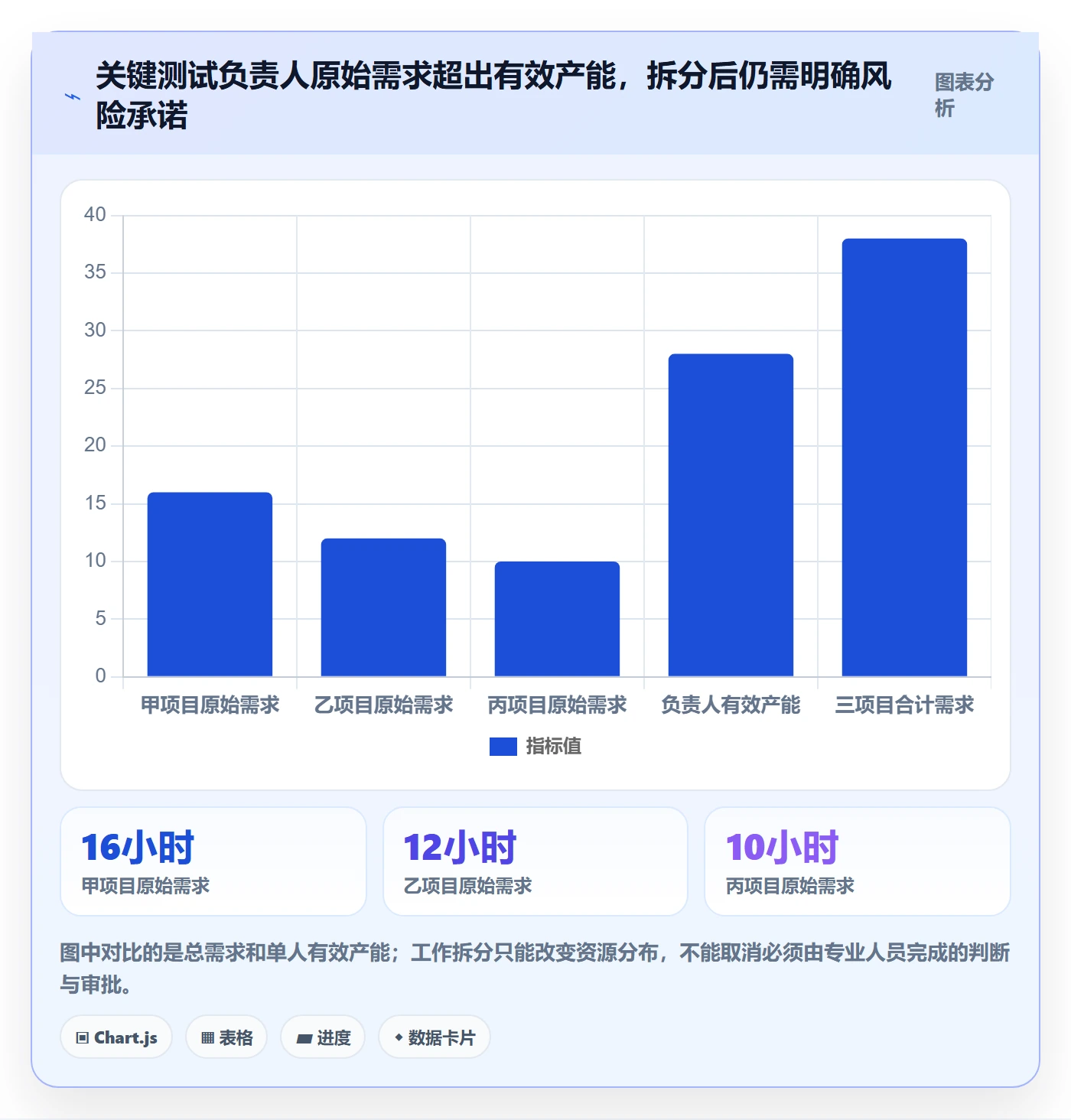Select the 数据卡片 tag
The image size is (1071, 1120).
[x=435, y=1037]
